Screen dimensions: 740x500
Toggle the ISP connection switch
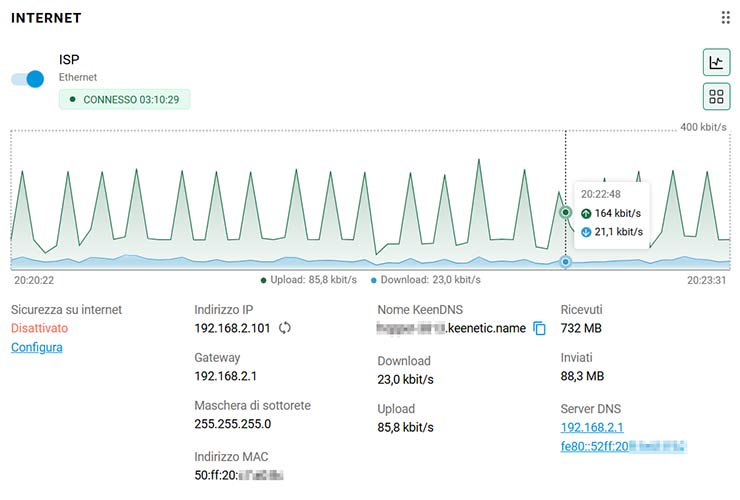tap(27, 79)
